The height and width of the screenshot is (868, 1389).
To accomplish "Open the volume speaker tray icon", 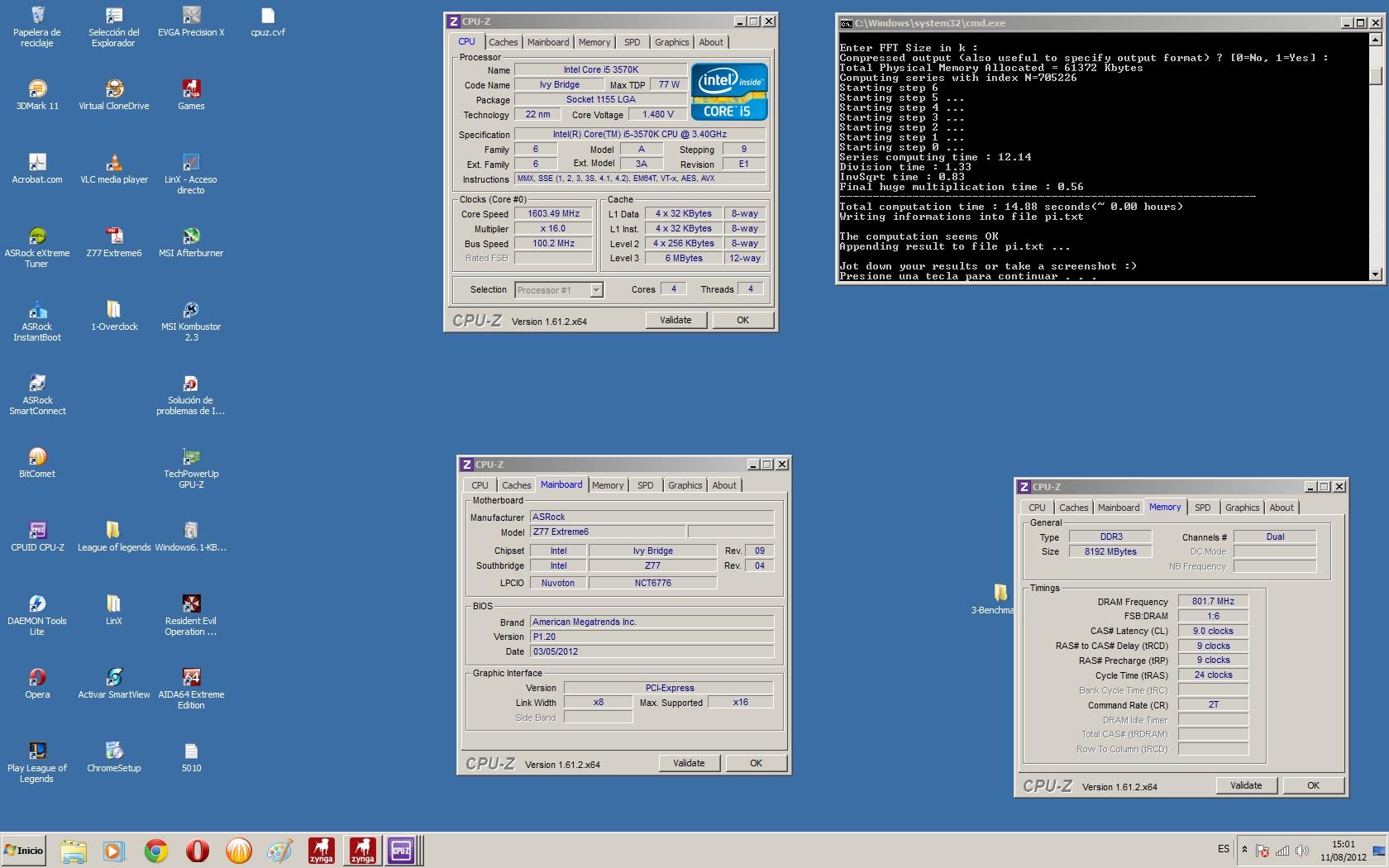I will 1302,851.
